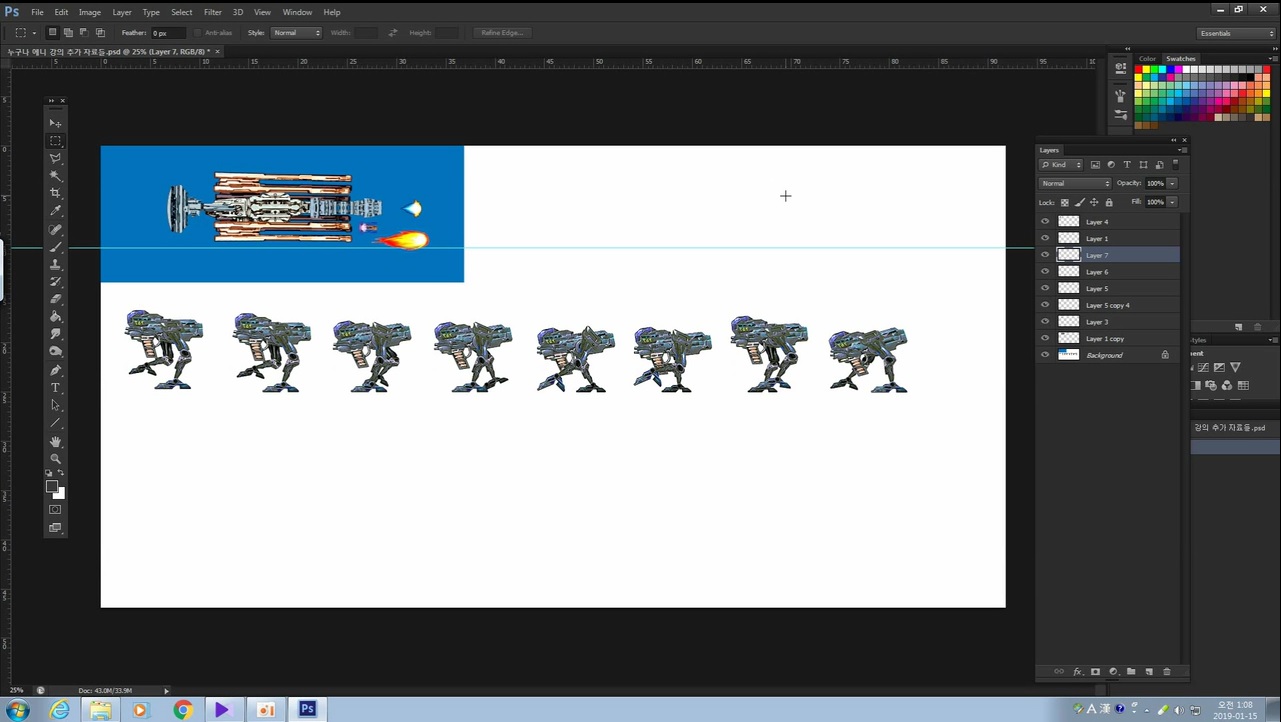
Task: Expand the Opacity slider dropdown arrow
Action: 1172,184
